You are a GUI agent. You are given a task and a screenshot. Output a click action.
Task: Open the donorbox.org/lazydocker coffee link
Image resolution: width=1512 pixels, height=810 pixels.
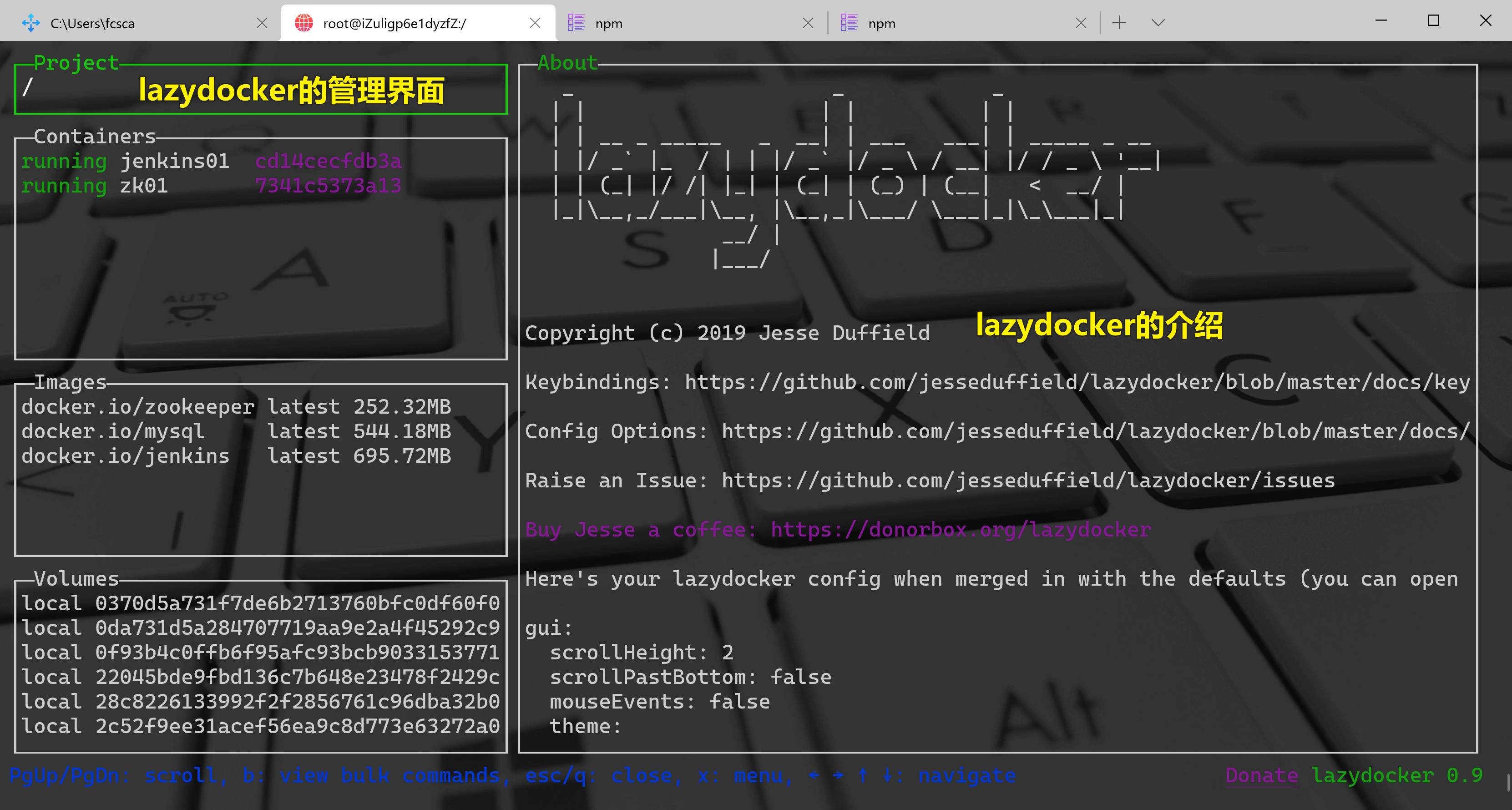click(x=960, y=529)
